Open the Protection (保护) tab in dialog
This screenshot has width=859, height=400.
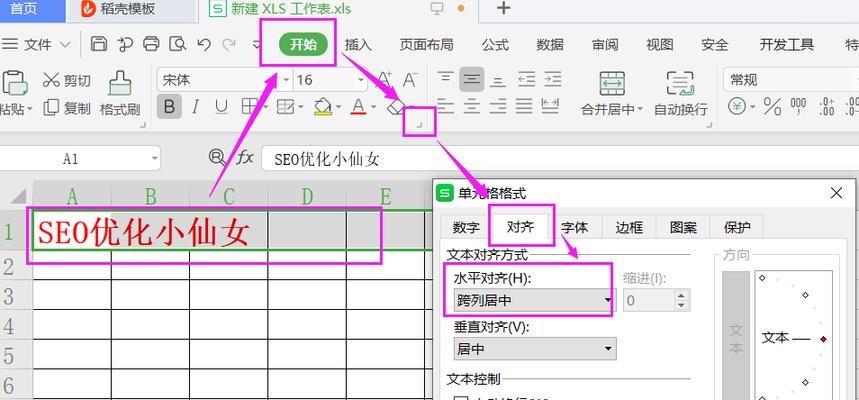tap(737, 227)
